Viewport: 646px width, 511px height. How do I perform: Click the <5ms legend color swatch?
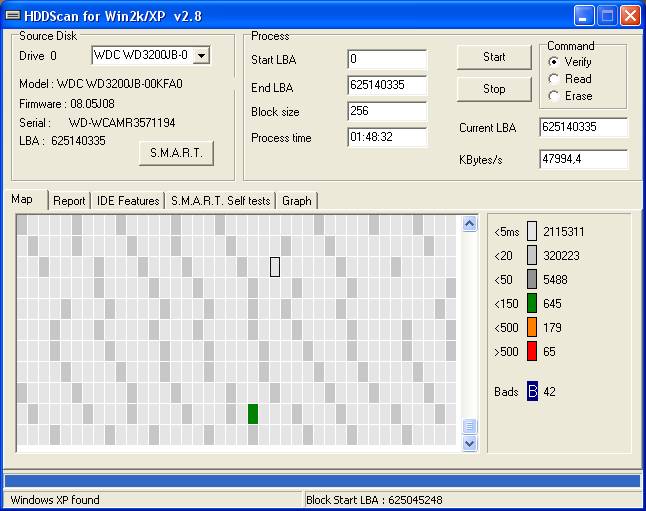[x=532, y=231]
